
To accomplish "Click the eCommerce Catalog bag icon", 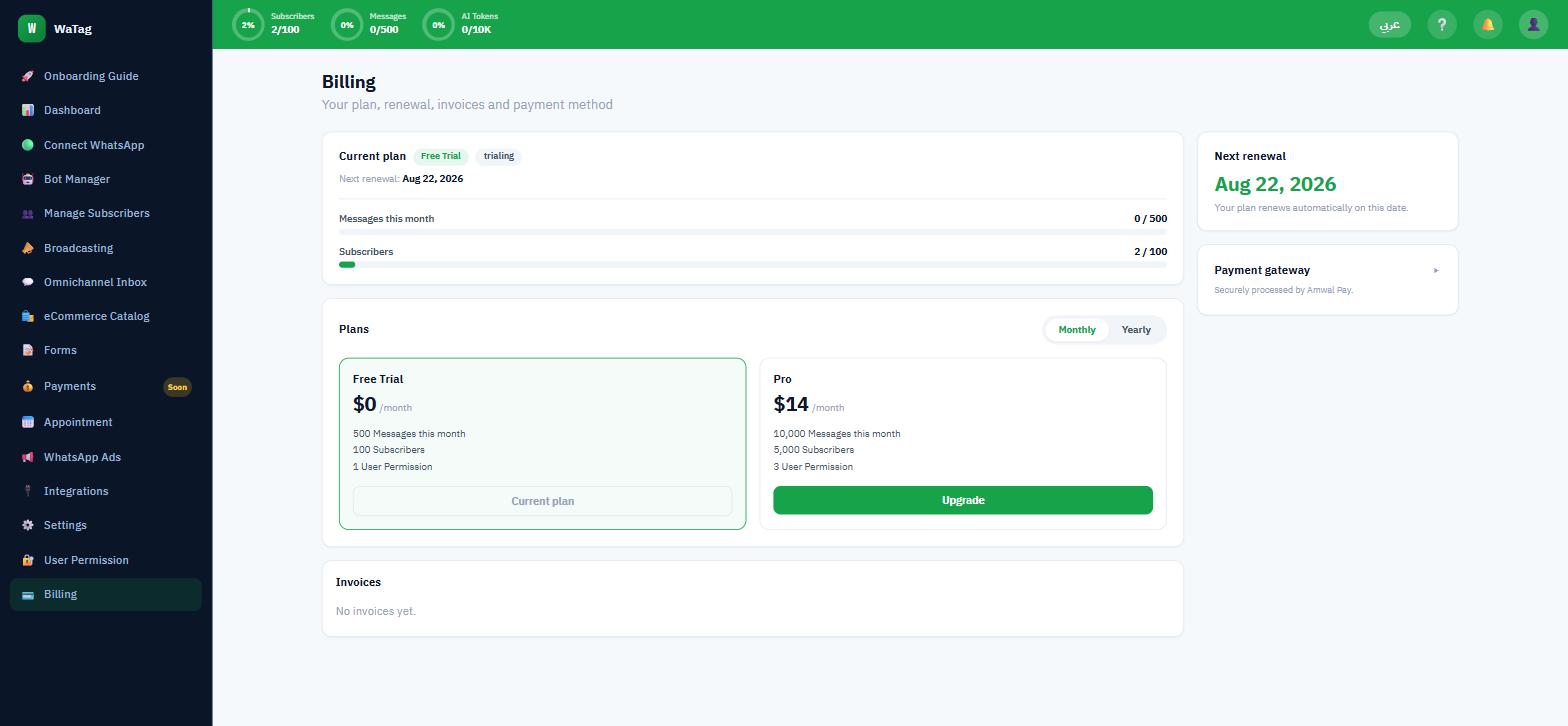I will point(28,316).
